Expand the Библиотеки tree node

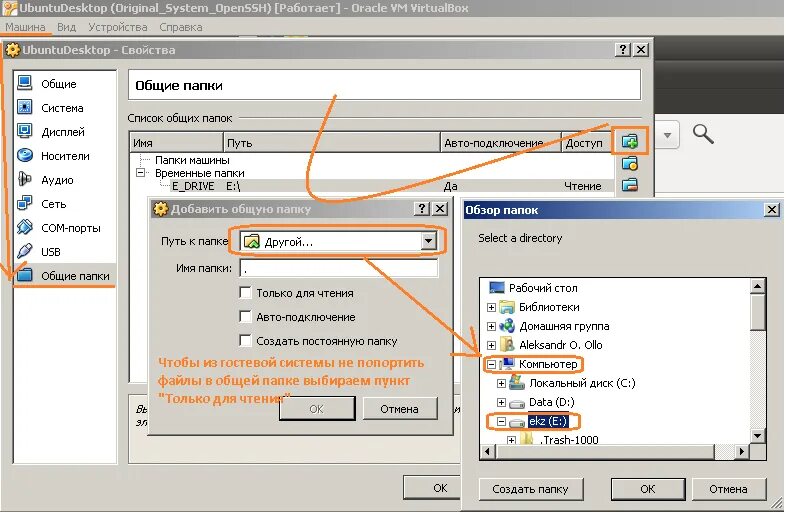(x=492, y=307)
